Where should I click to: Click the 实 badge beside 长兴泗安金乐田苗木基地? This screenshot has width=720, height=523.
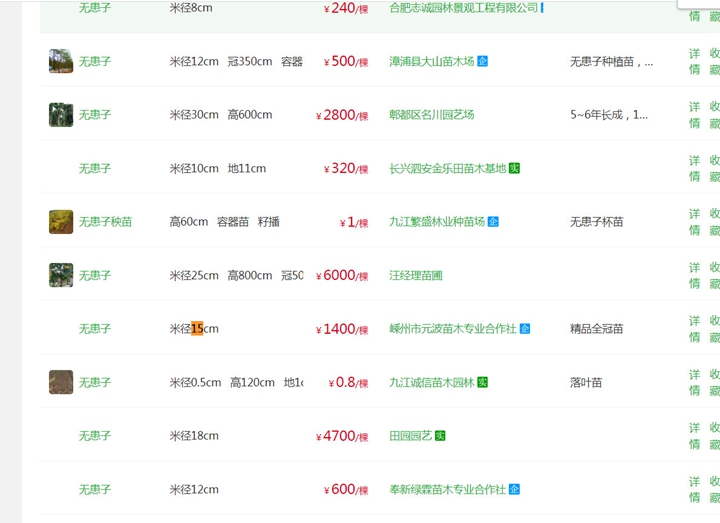(514, 168)
